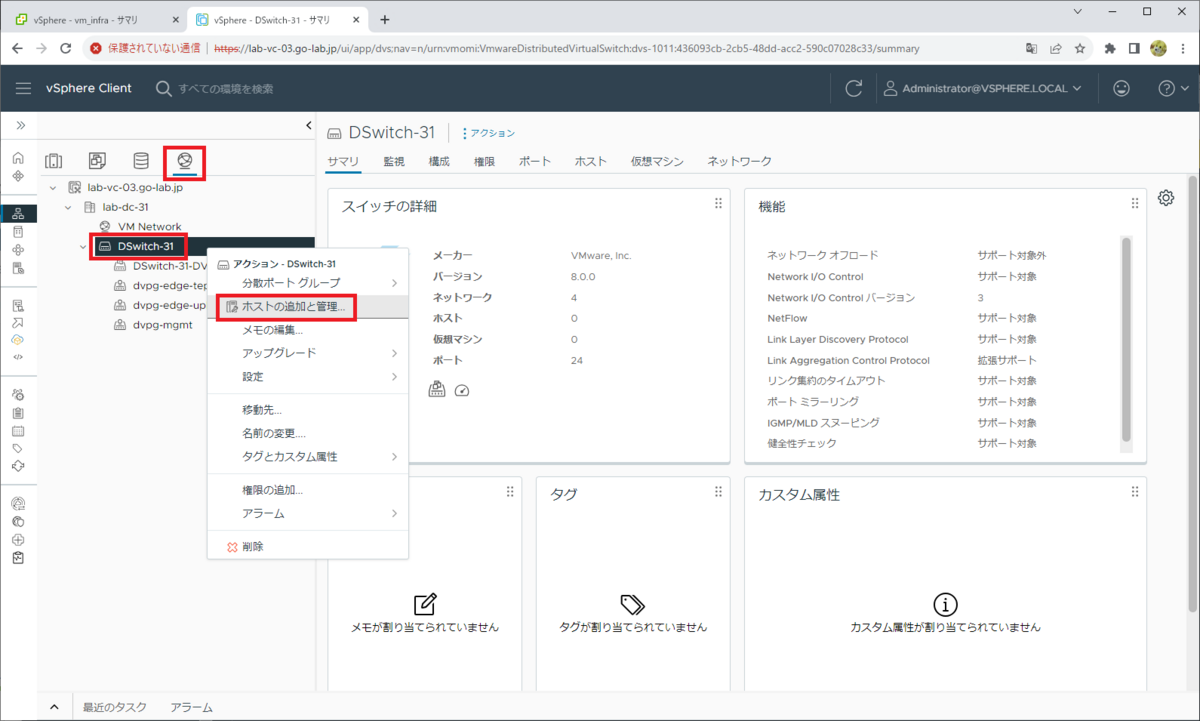
Task: Choose 移動先... menu item
Action: pyautogui.click(x=308, y=410)
